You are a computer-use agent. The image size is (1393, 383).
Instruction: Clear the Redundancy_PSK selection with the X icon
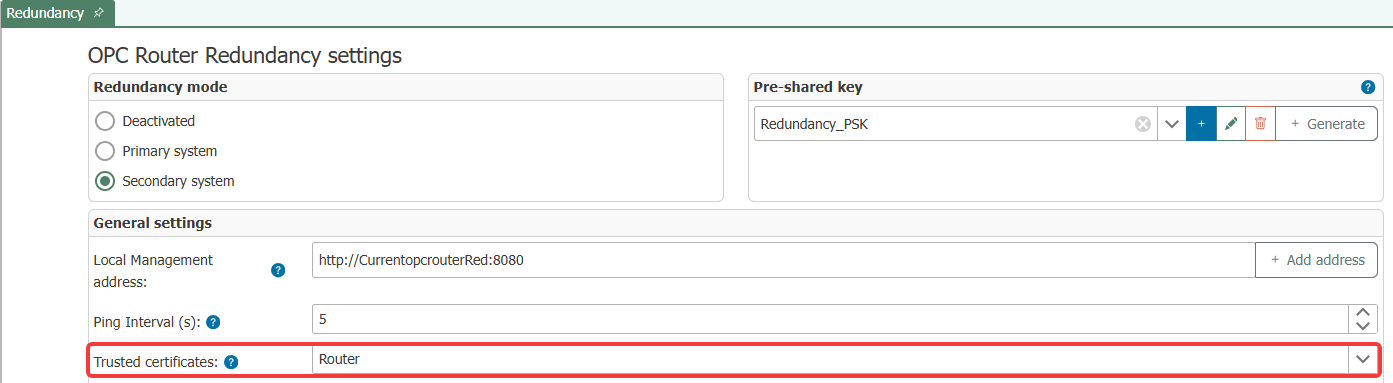1143,124
